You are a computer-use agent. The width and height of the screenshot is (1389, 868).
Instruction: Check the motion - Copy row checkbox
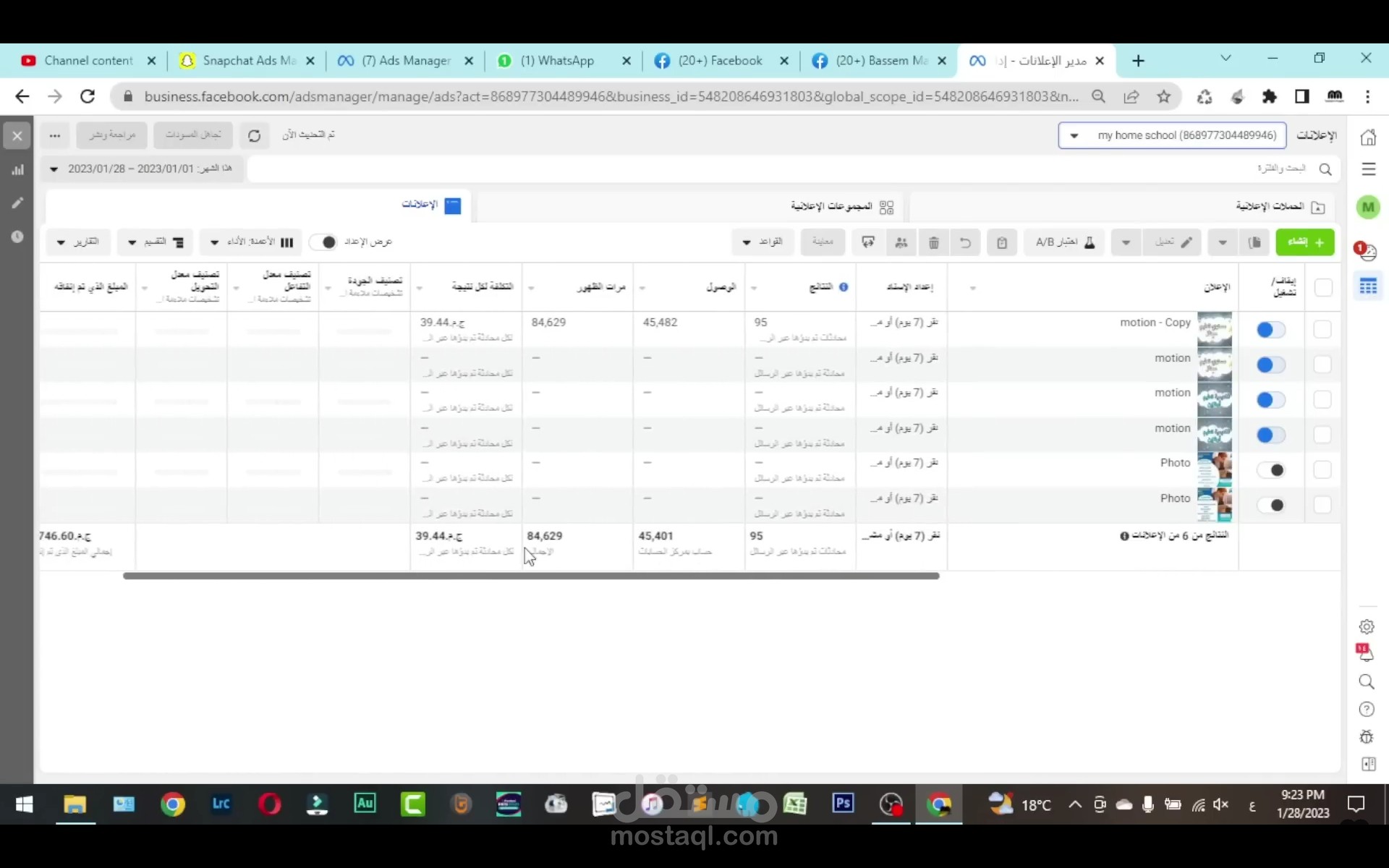[1322, 330]
